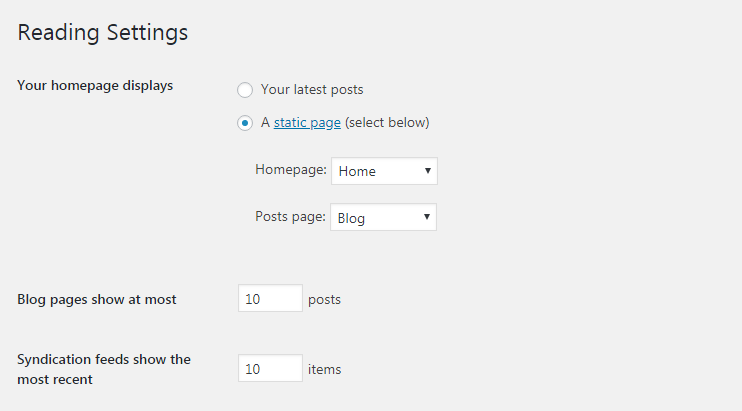Click the "Homepage:" field label
This screenshot has width=742, height=411.
click(x=291, y=170)
